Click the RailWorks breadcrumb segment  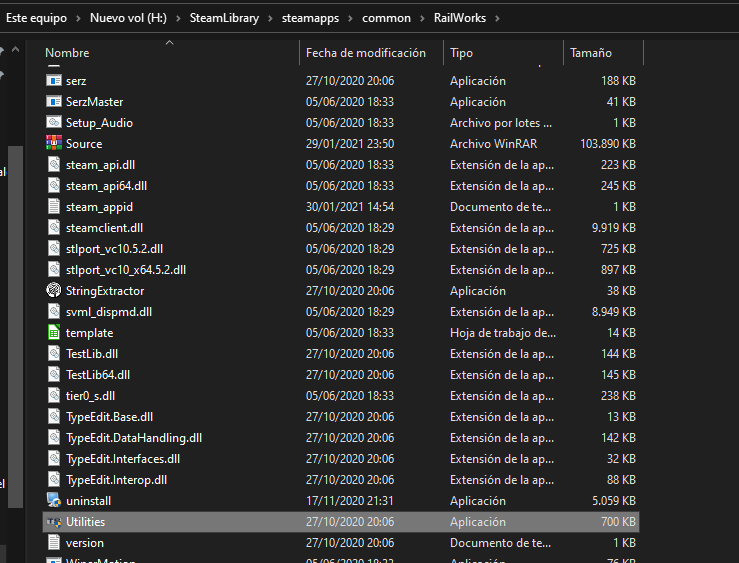460,18
